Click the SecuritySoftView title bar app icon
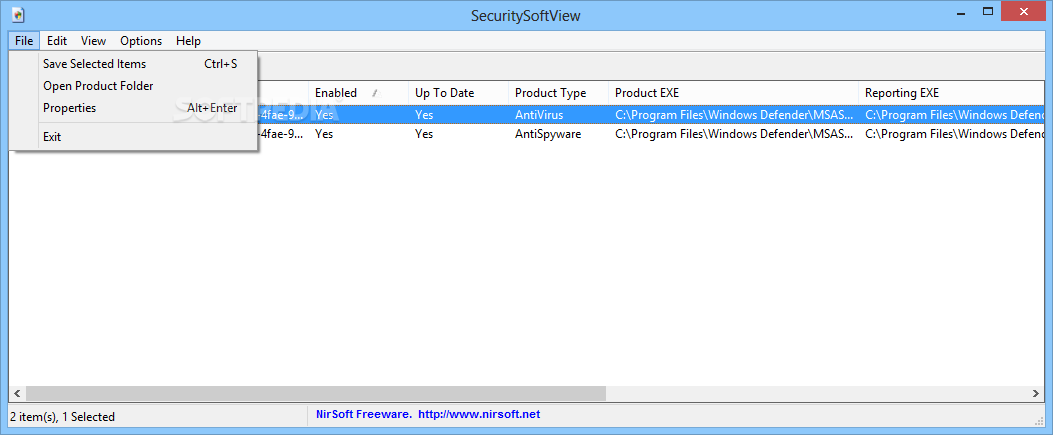Viewport: 1053px width, 435px height. point(18,14)
